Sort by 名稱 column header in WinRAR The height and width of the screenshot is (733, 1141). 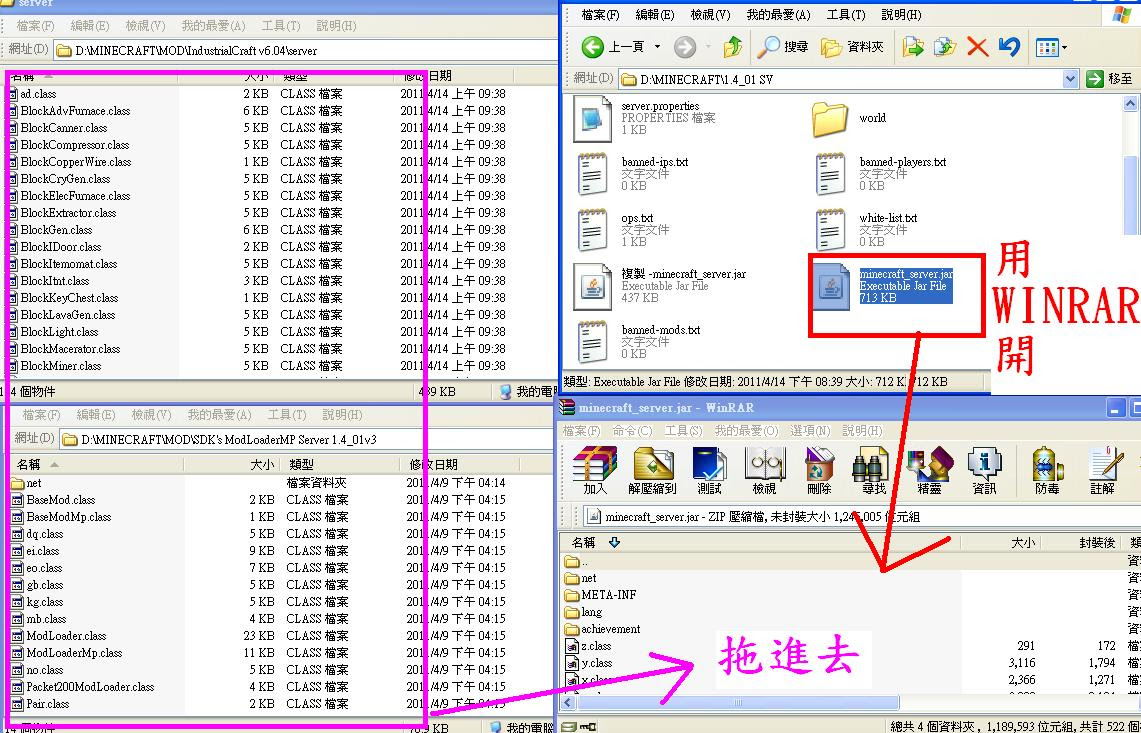pos(760,542)
